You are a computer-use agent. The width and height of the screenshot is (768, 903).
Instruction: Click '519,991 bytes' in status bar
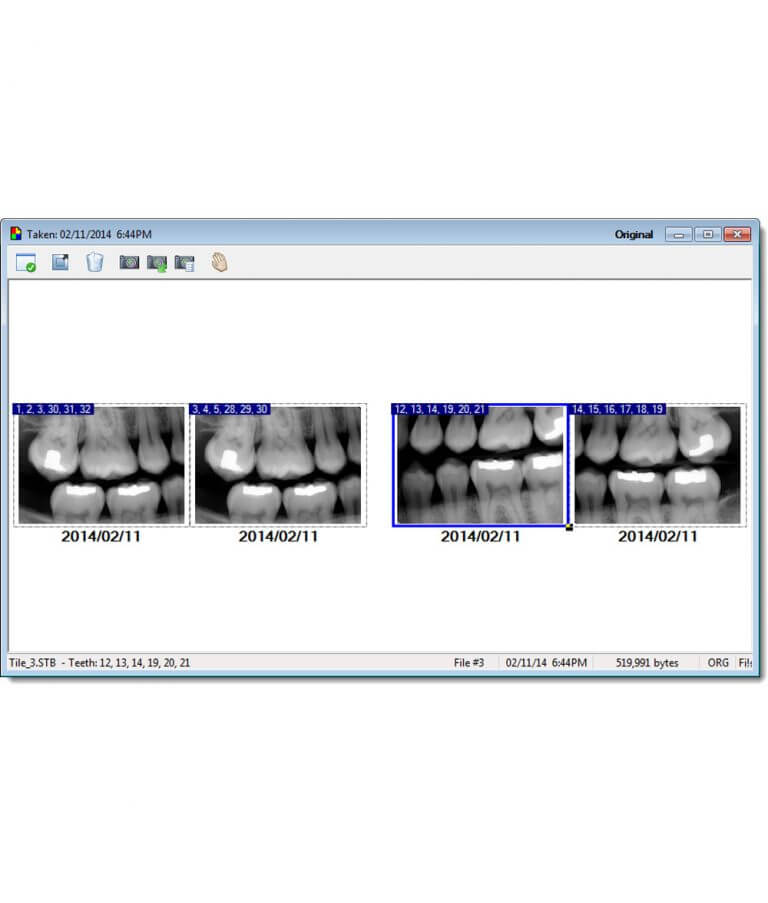[x=647, y=663]
